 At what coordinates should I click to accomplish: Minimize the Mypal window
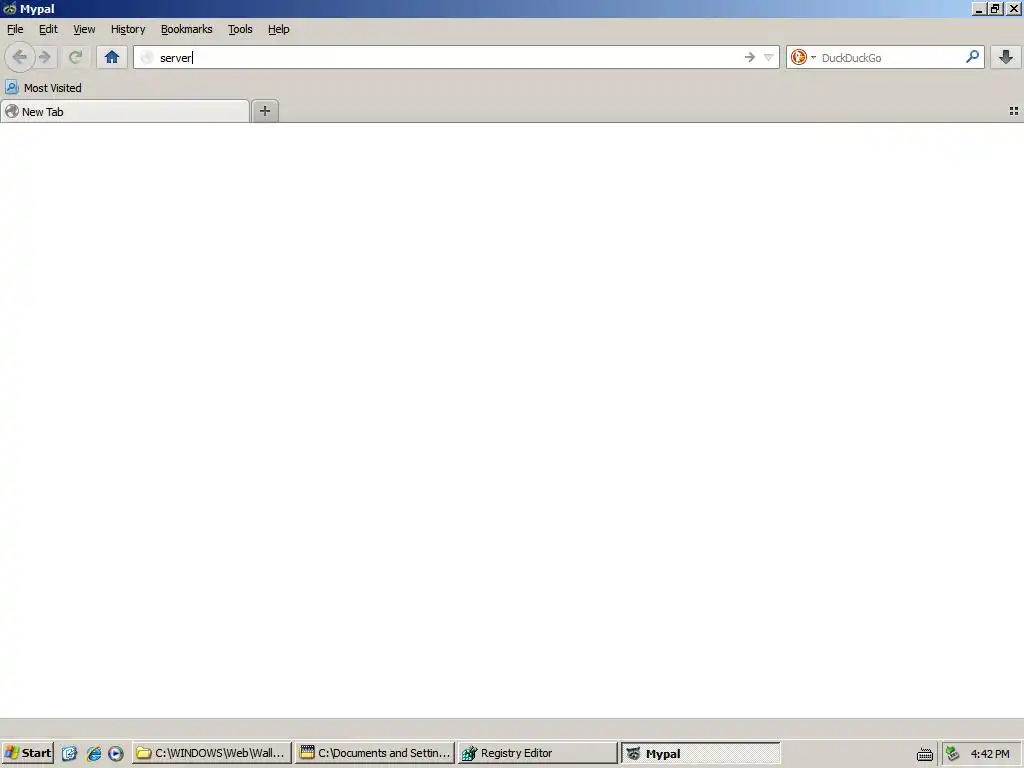tap(978, 8)
